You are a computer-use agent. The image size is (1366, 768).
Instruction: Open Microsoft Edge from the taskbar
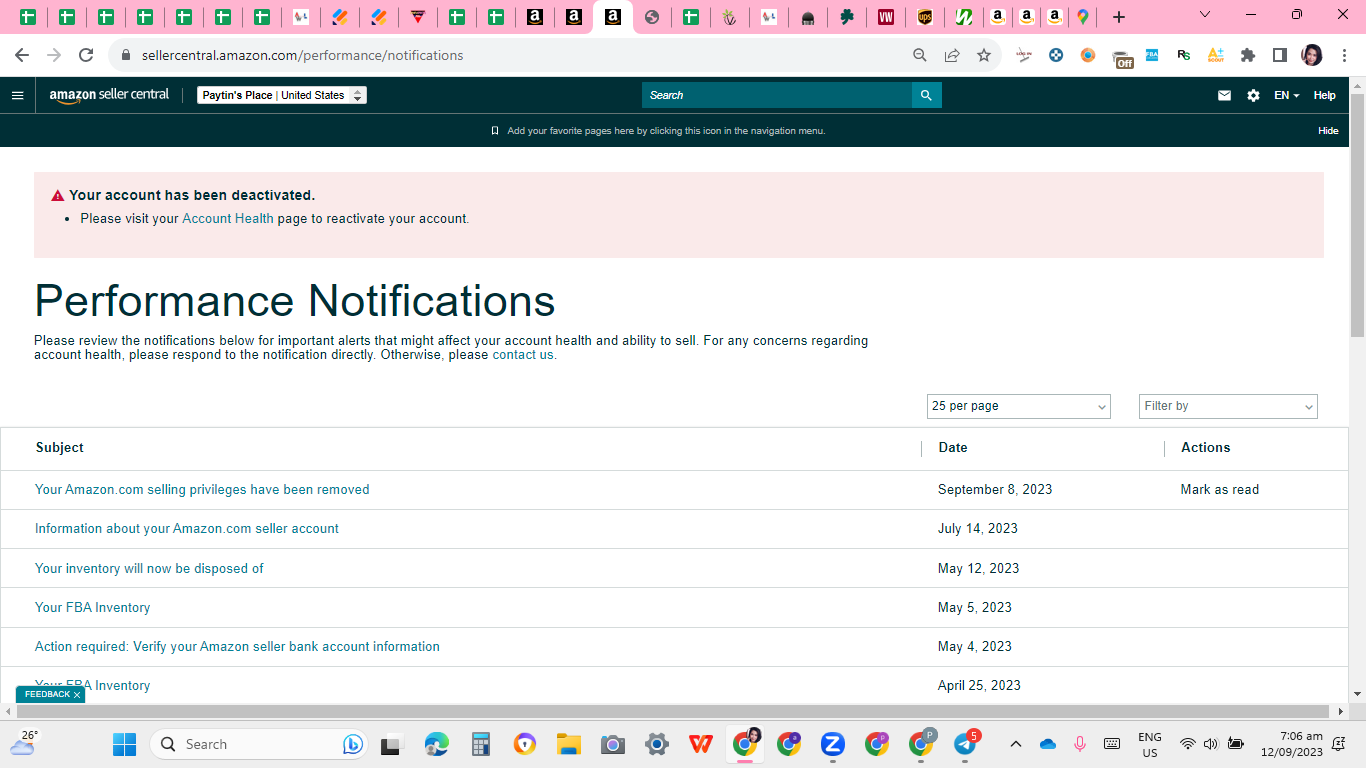[437, 744]
